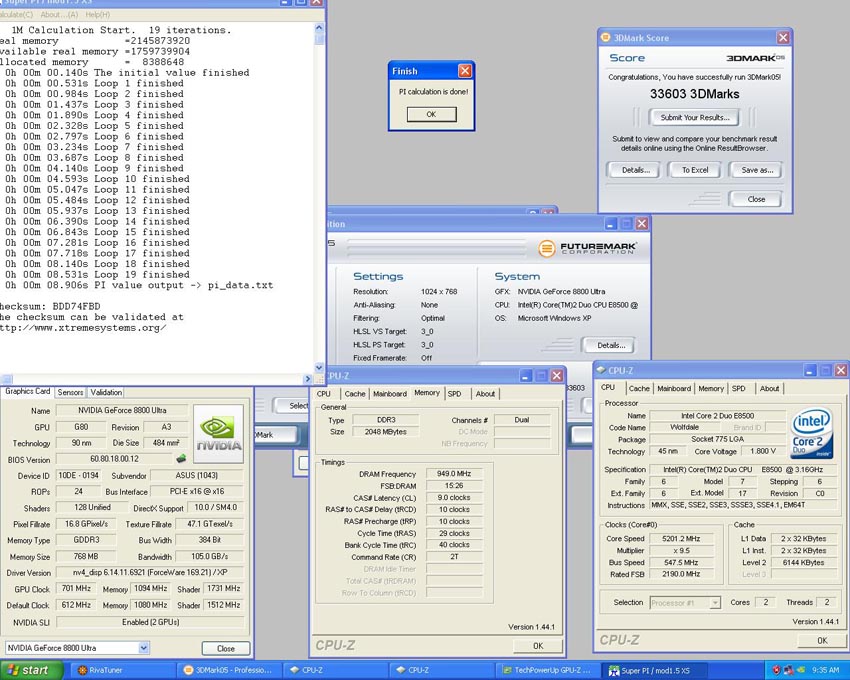
Task: Select the Graphics Card tab in GPU-Z
Action: coord(28,391)
